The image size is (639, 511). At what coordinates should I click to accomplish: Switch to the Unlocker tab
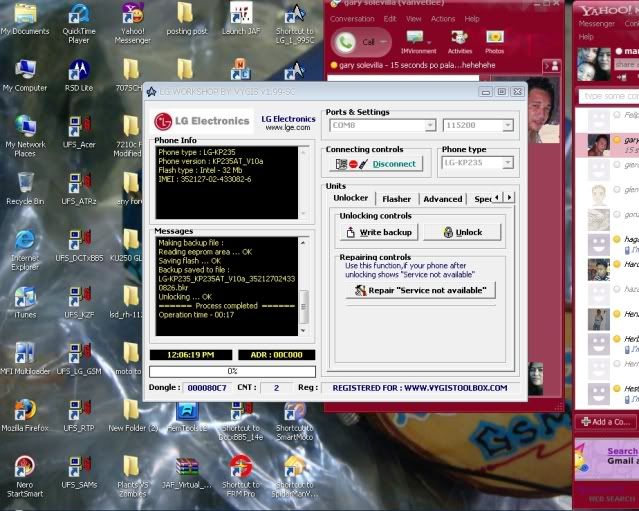(x=350, y=198)
